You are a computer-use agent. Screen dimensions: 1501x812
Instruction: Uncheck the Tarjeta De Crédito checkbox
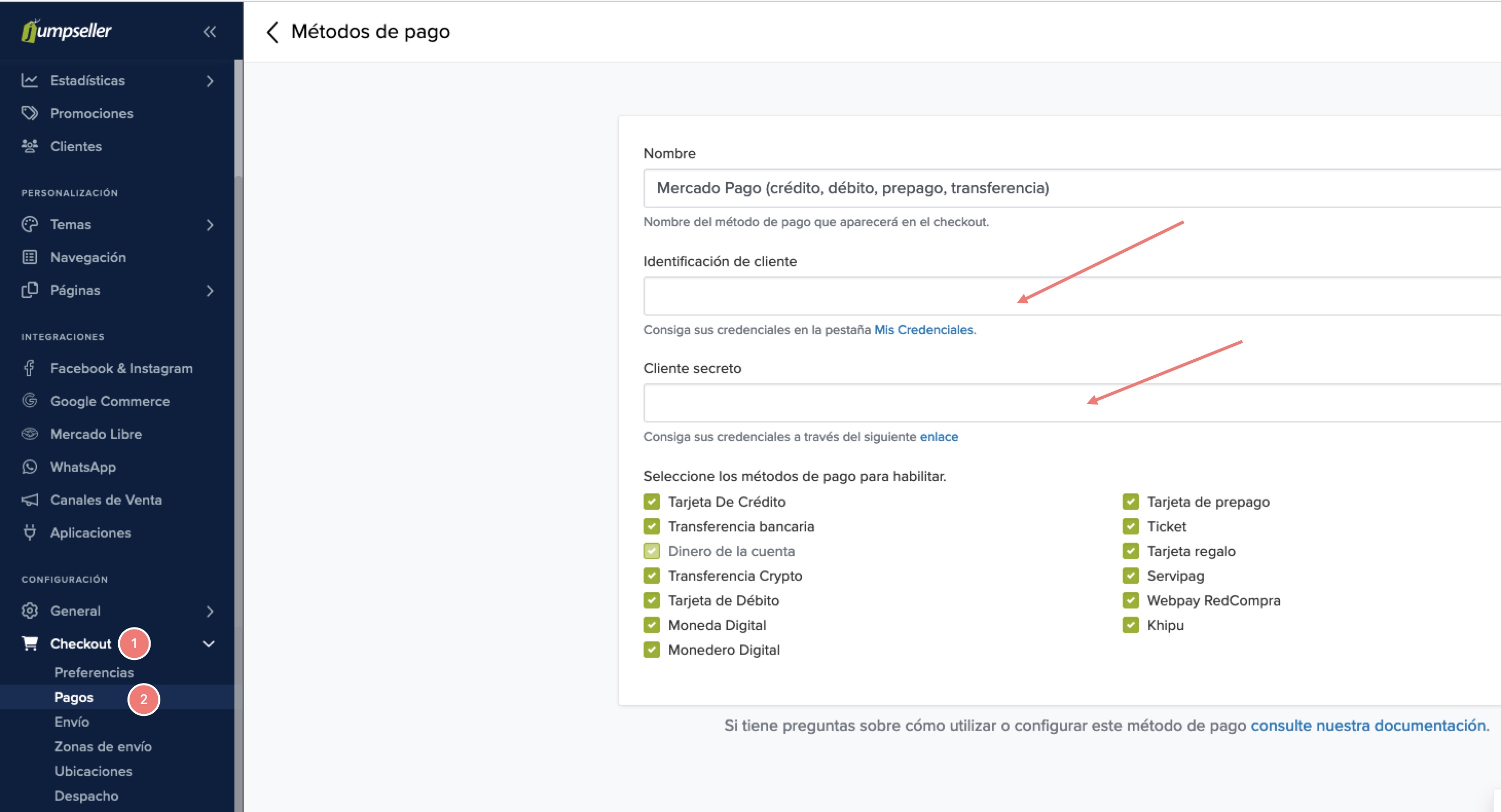click(651, 502)
